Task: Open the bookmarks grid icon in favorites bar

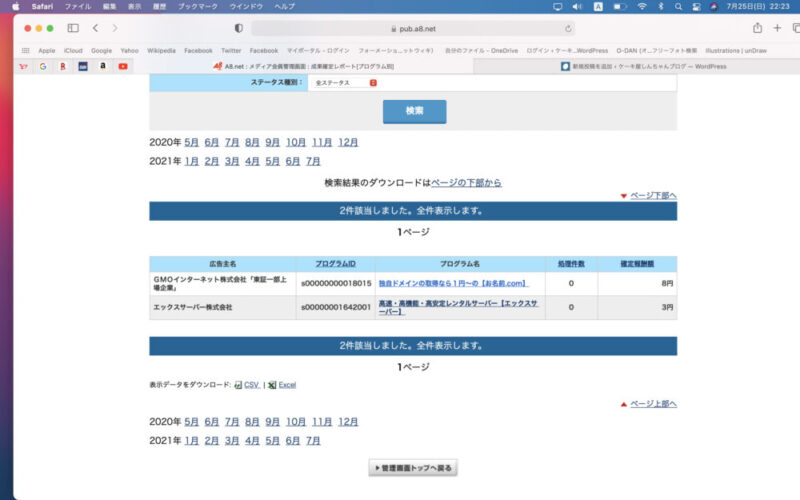Action: 26,51
